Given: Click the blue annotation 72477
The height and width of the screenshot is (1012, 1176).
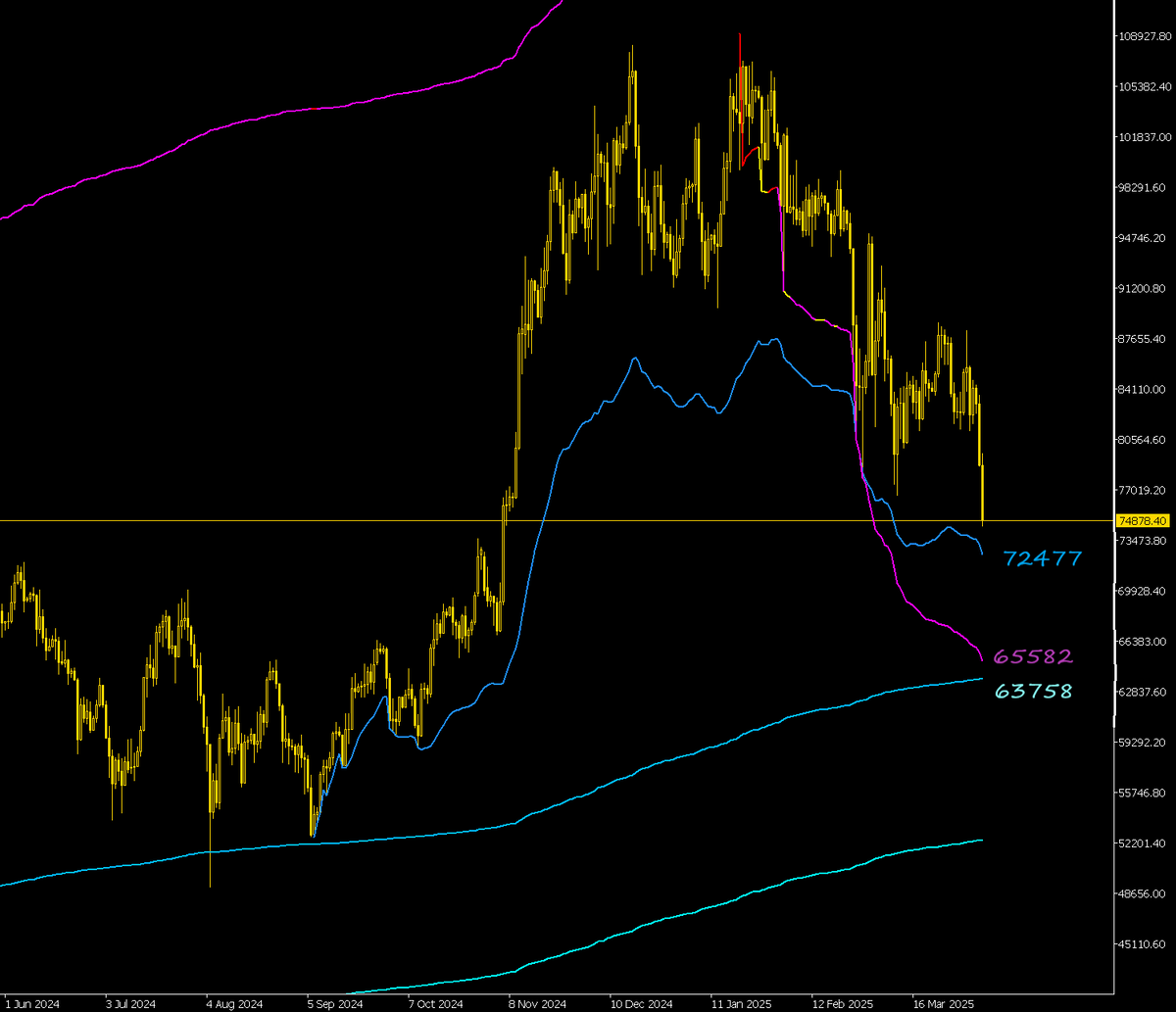Looking at the screenshot, I should tap(1042, 559).
